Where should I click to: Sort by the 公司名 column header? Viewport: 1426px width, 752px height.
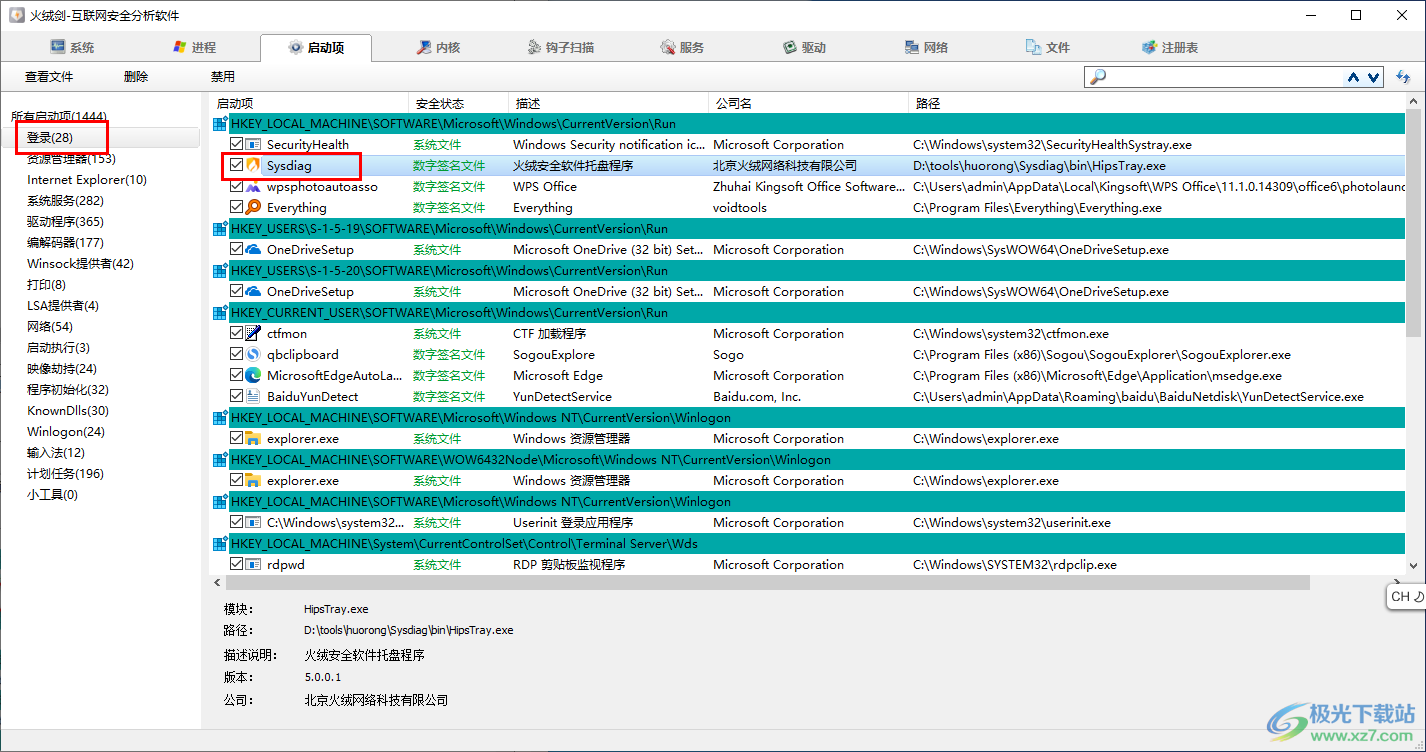[x=809, y=103]
